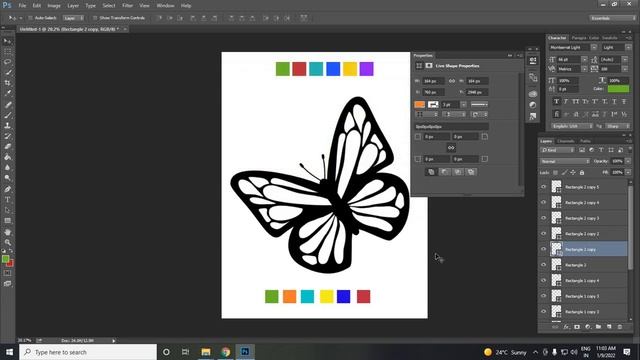Select the History Brush tool
This screenshot has width=640, height=360.
[x=7, y=136]
